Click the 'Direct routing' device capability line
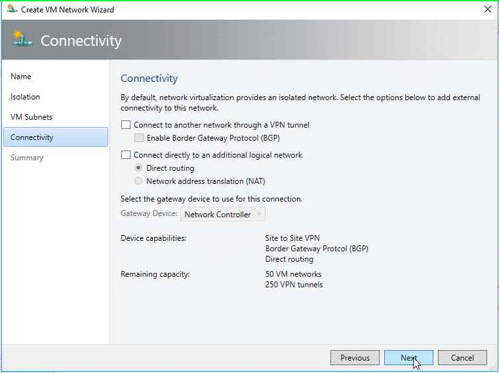 (x=289, y=259)
